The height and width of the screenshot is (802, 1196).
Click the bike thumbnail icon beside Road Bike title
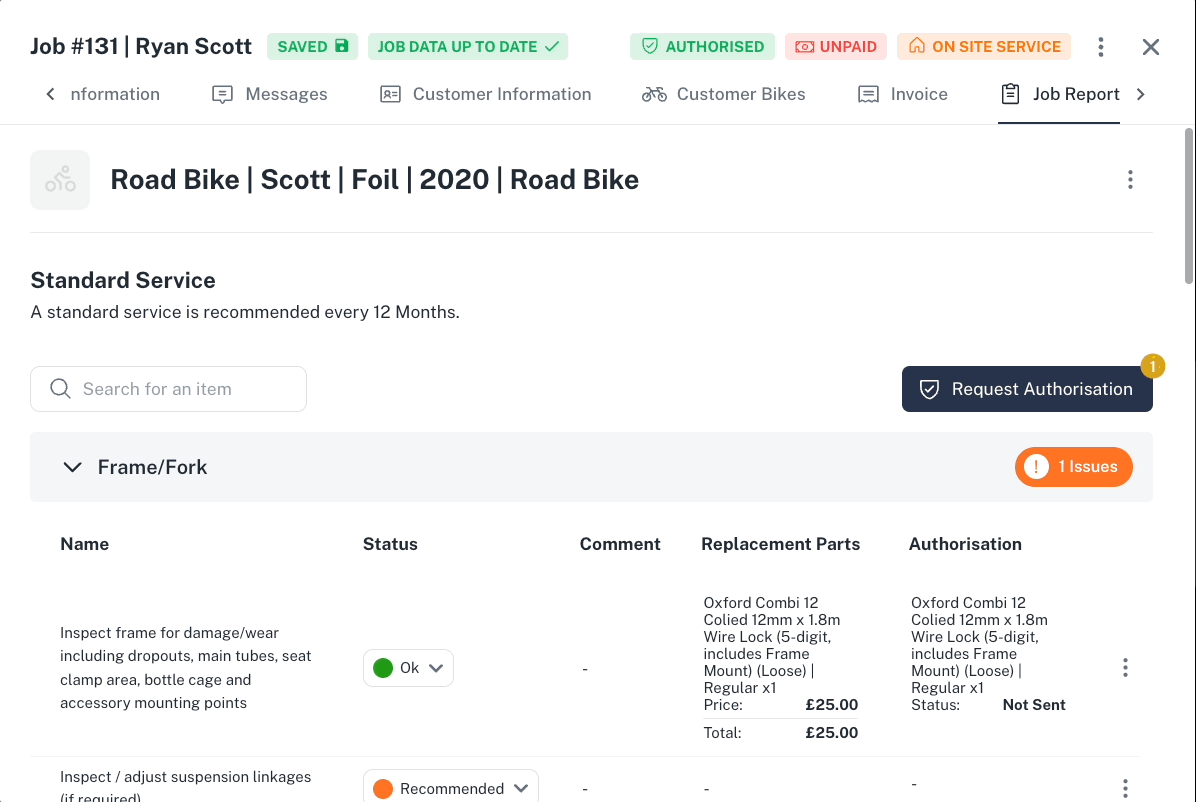[x=60, y=180]
